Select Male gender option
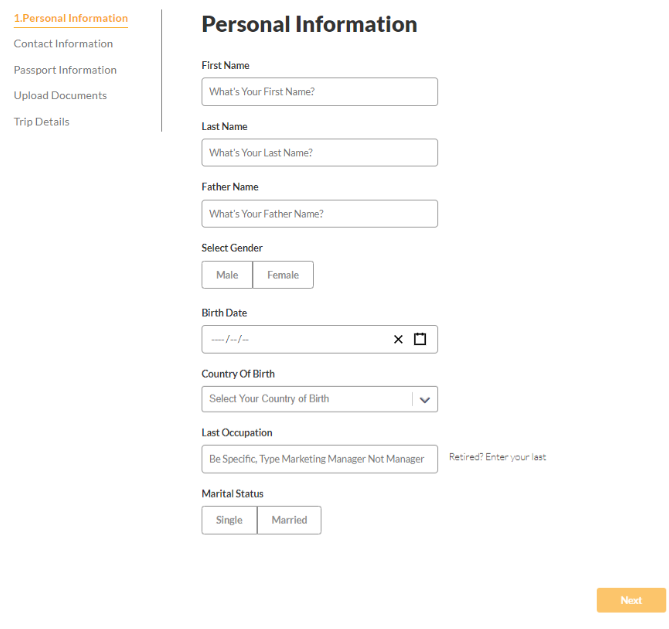This screenshot has height=629, width=669. coord(227,275)
